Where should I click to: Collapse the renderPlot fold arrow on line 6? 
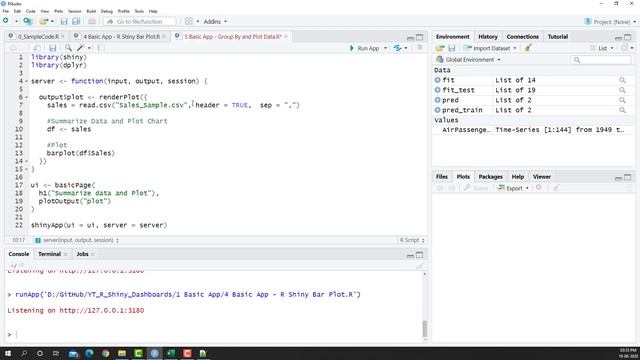click(x=27, y=97)
